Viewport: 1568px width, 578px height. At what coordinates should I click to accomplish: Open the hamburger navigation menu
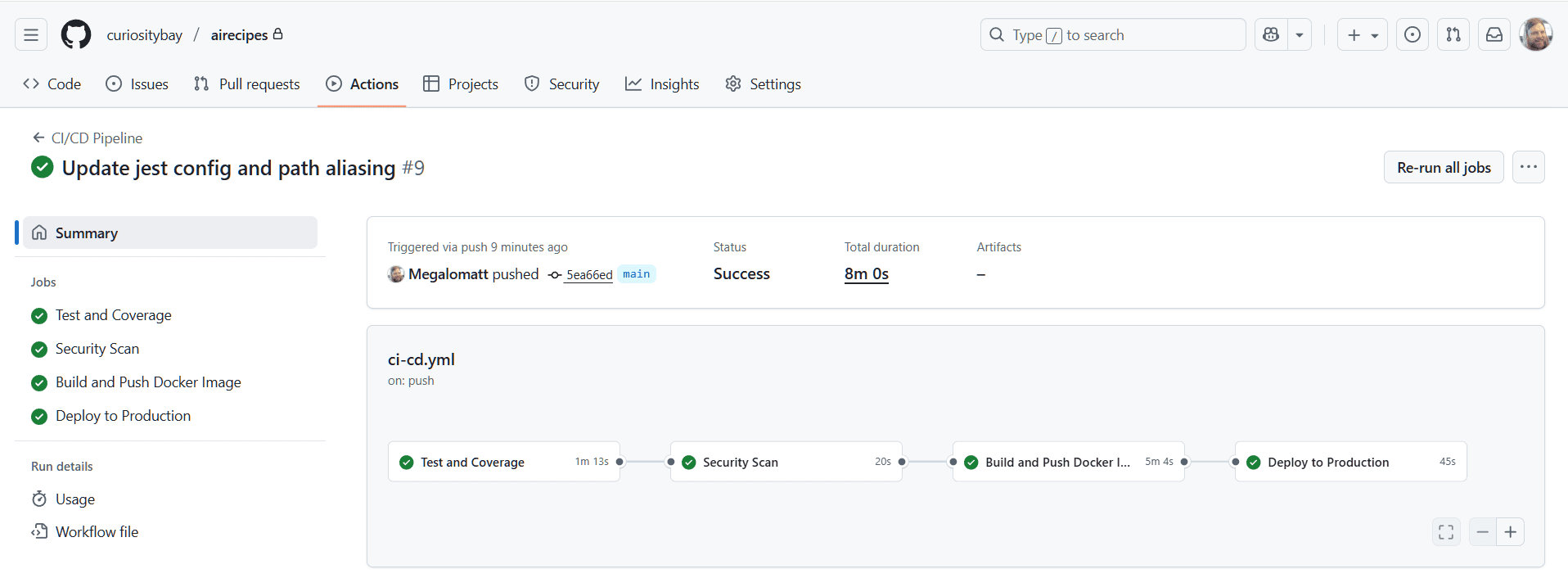(x=31, y=35)
